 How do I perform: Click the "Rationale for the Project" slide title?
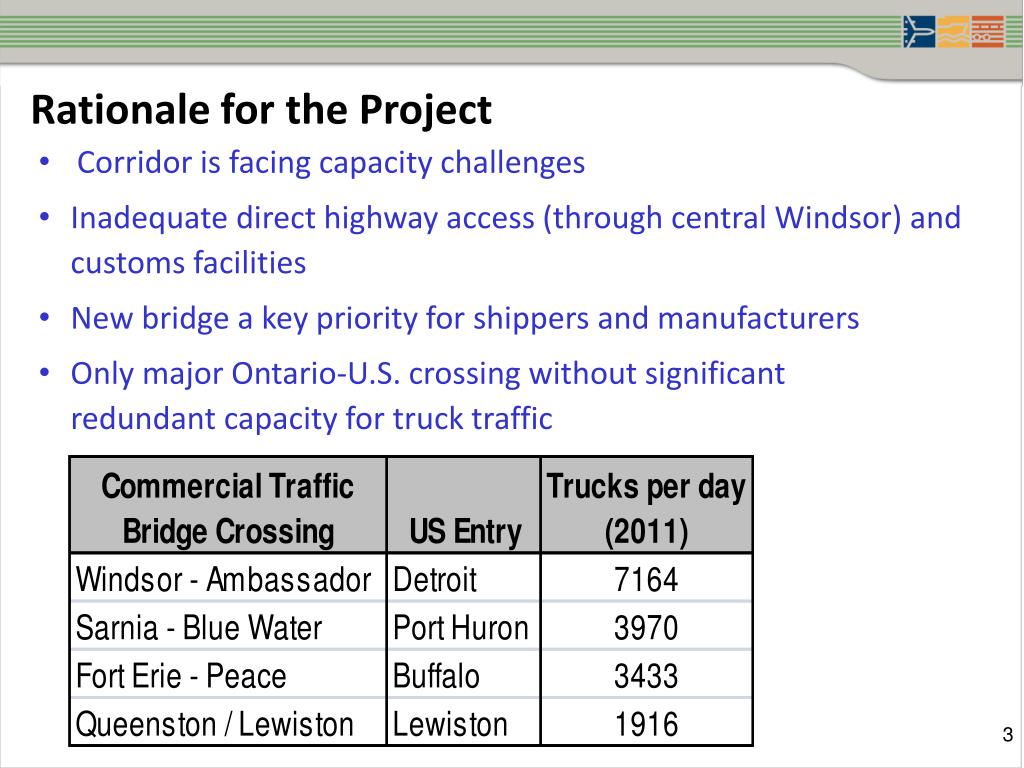tap(261, 110)
